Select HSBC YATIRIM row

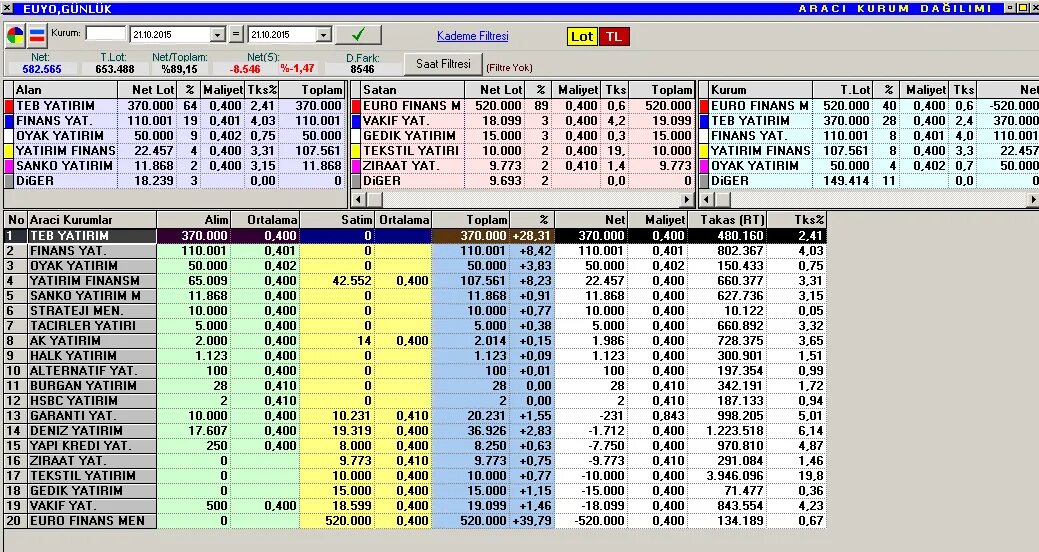(415, 401)
